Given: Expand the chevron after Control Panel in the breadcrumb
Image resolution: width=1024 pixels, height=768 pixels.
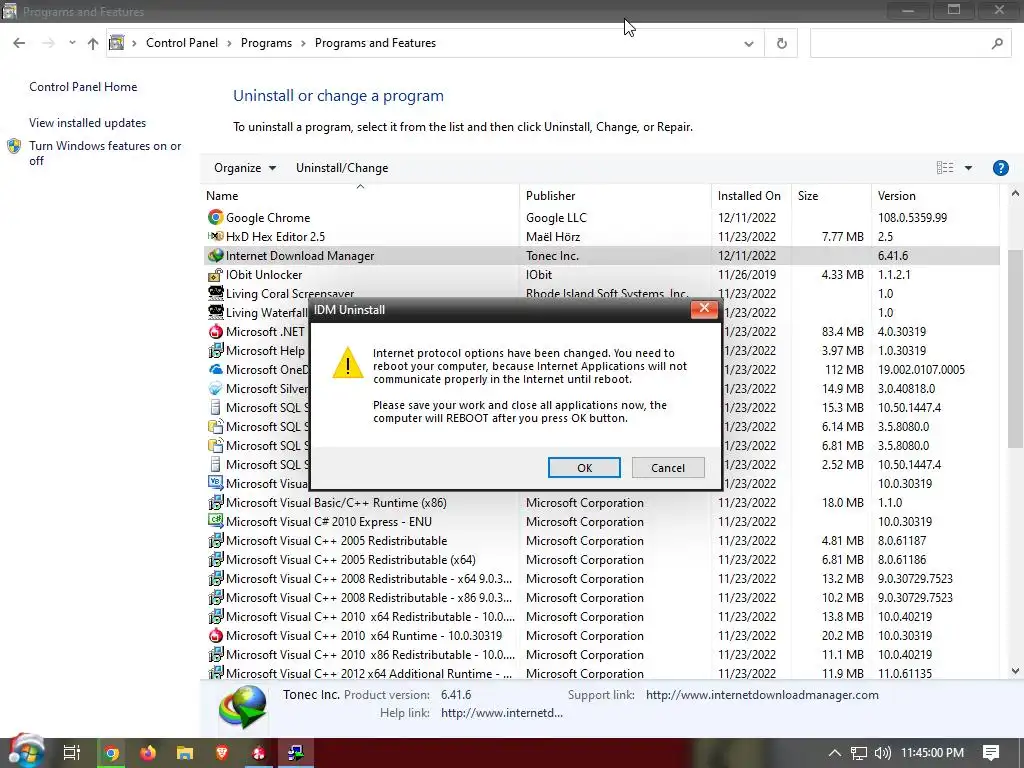Looking at the screenshot, I should pyautogui.click(x=229, y=43).
